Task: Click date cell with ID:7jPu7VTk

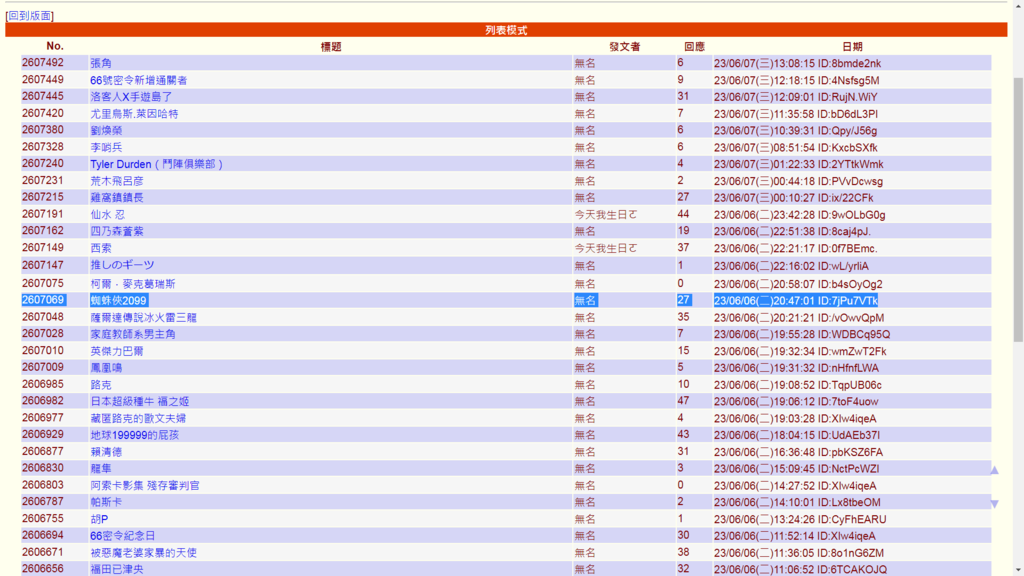Action: click(796, 300)
